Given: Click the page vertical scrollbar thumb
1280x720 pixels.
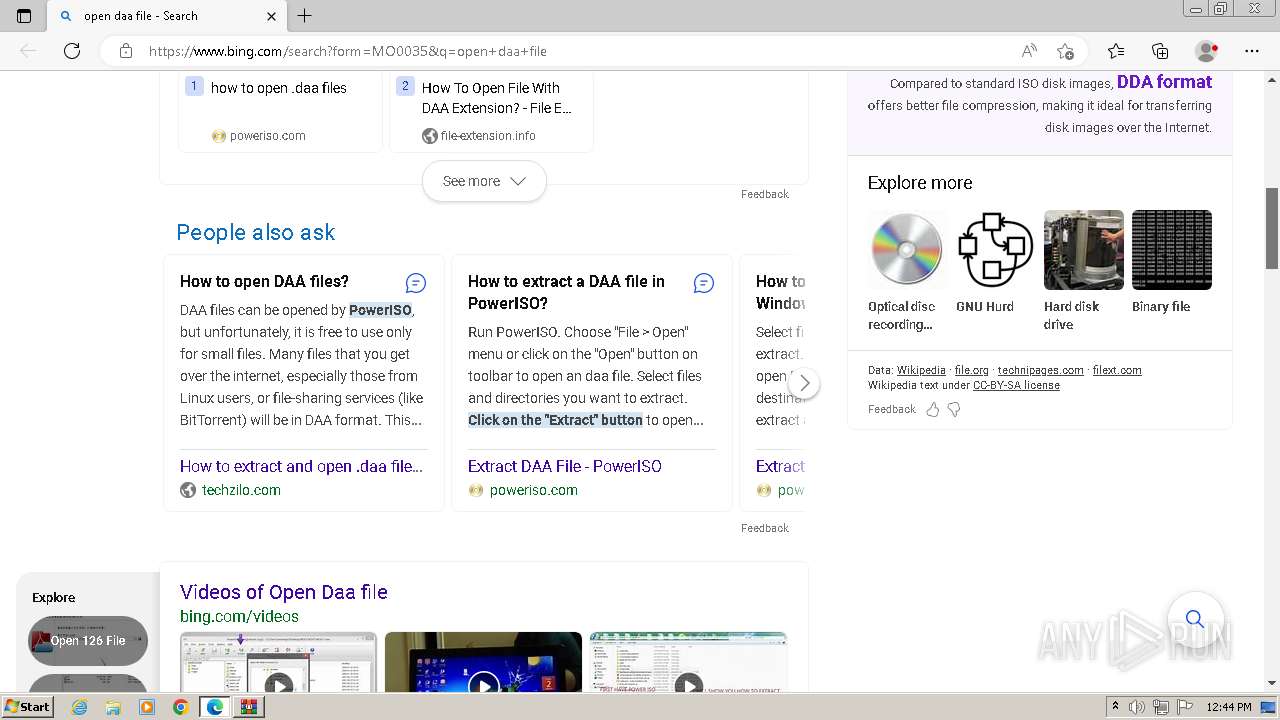Looking at the screenshot, I should [x=1272, y=228].
